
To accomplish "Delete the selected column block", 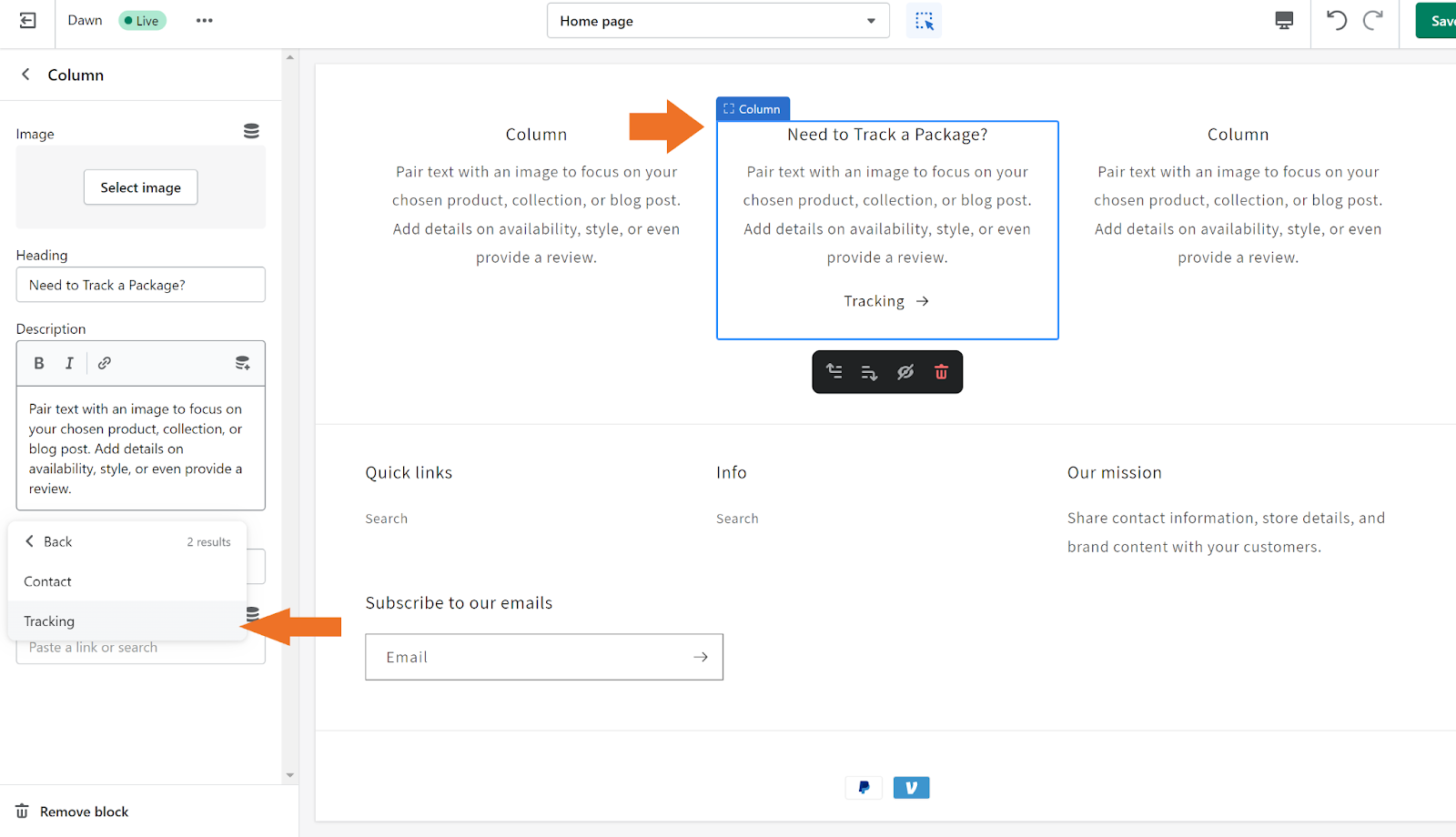I will pyautogui.click(x=941, y=372).
